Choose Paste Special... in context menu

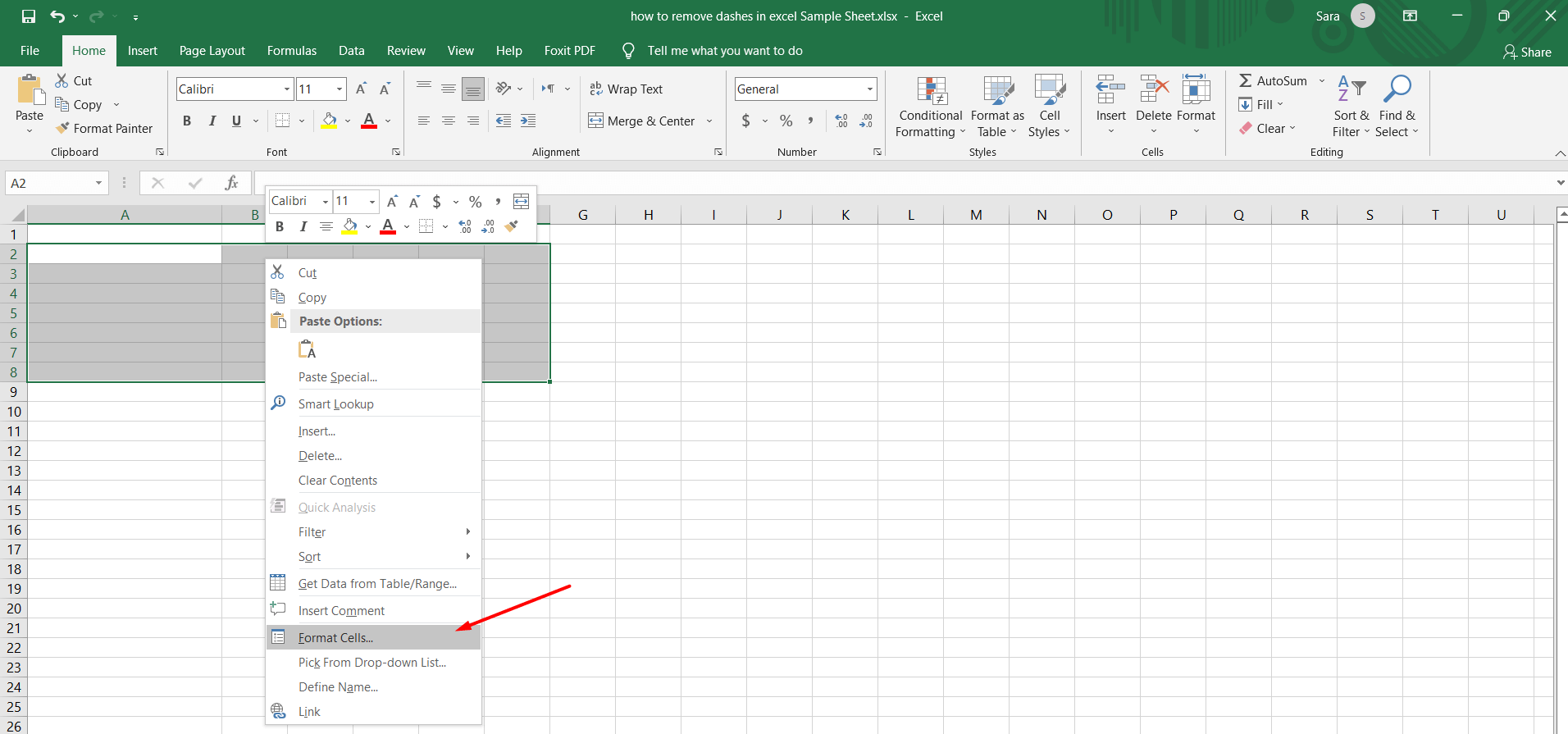(x=338, y=377)
